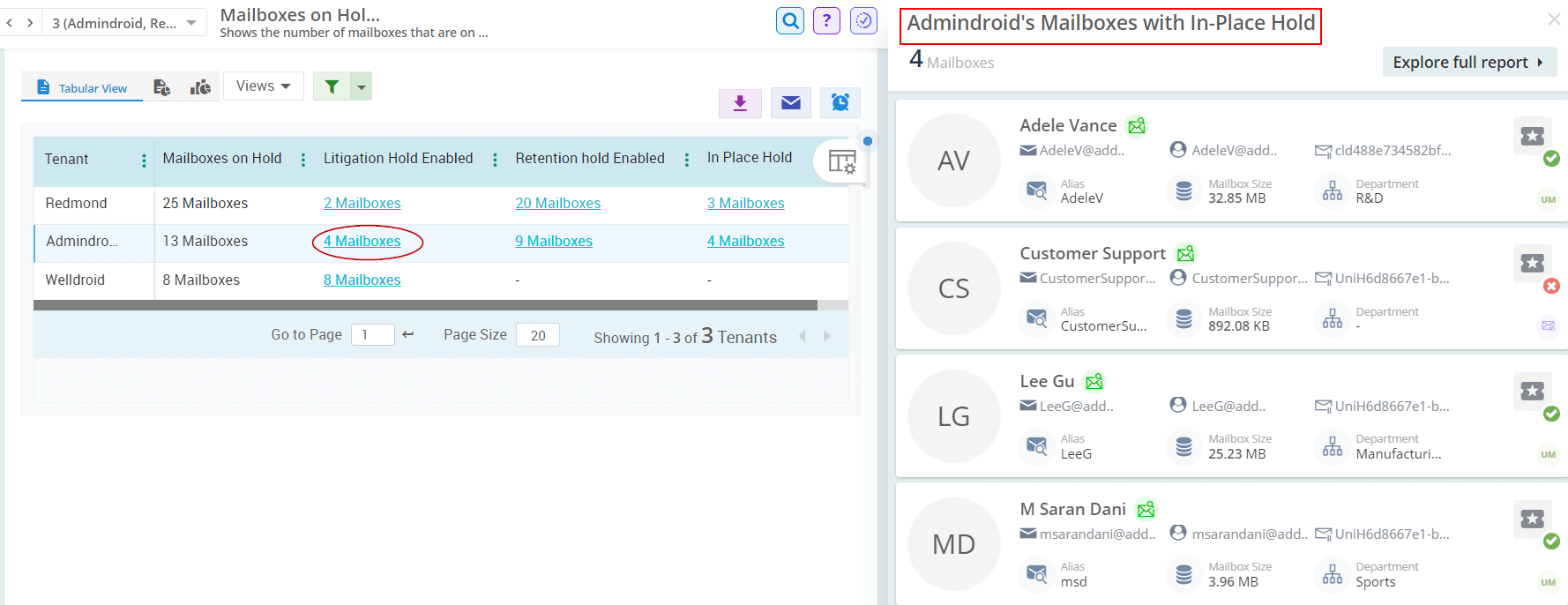Click the AV avatar of Adele Vance
Viewport: 1568px width, 605px height.
tap(954, 161)
